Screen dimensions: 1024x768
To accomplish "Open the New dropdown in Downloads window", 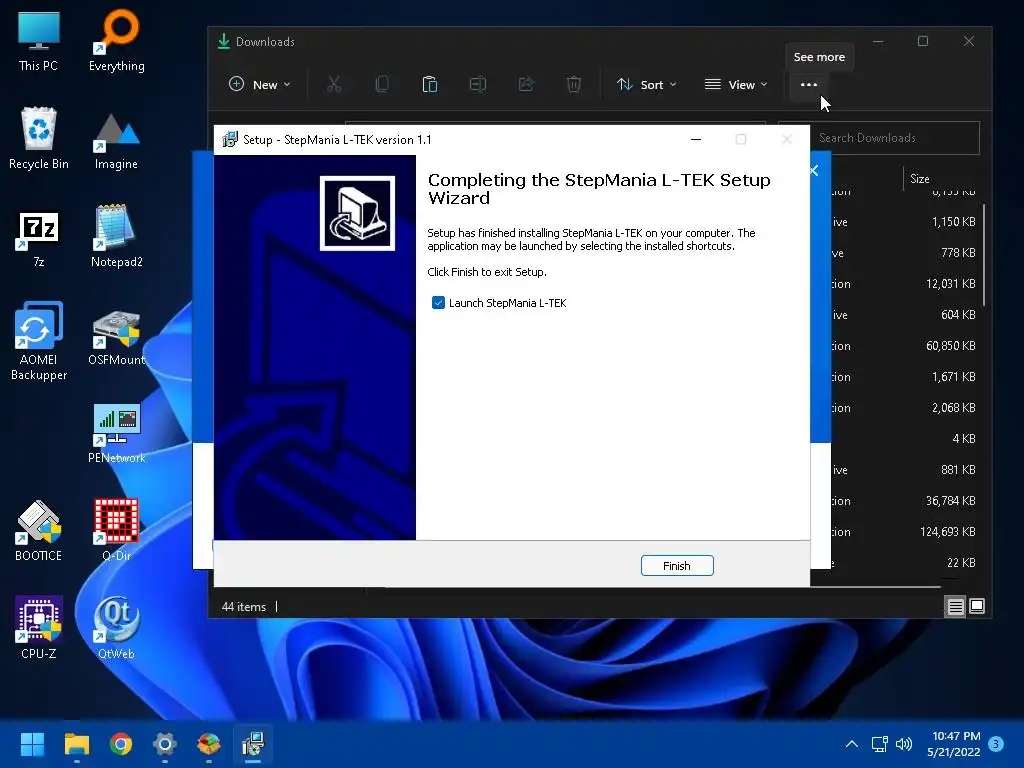I will coord(259,84).
